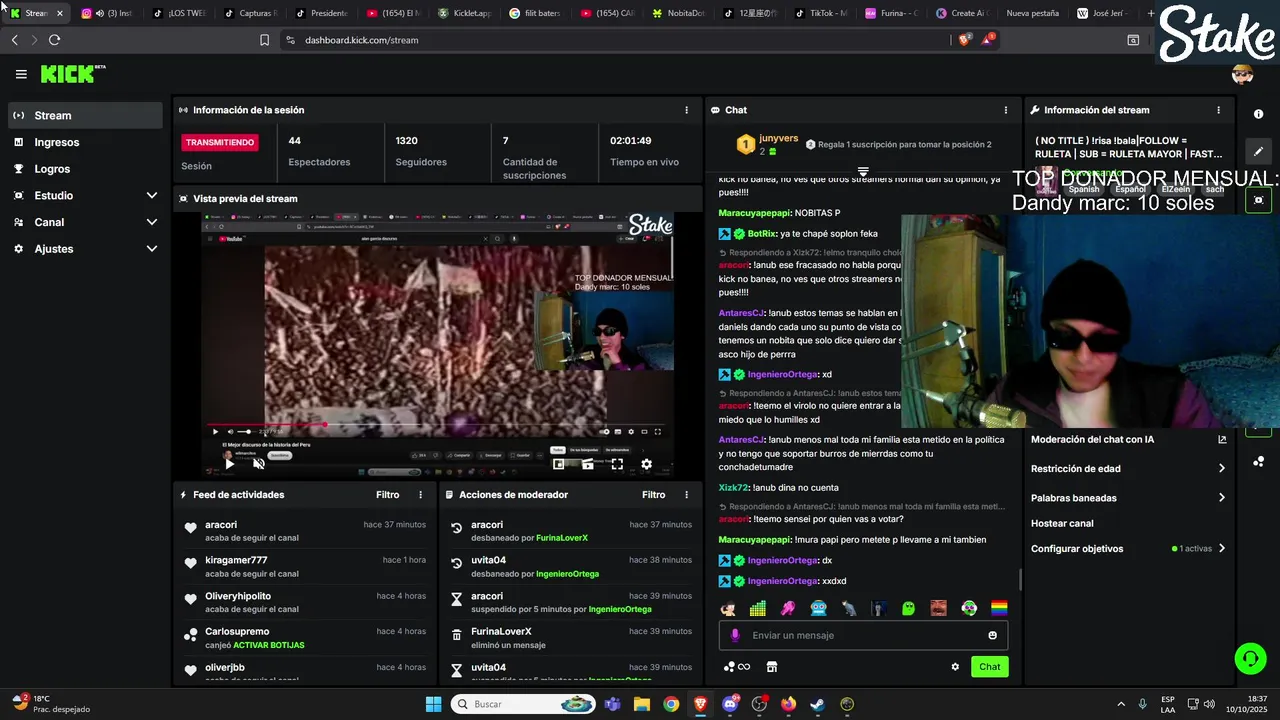Image resolution: width=1280 pixels, height=720 pixels.
Task: Click the profile avatar at top right
Action: [1243, 74]
